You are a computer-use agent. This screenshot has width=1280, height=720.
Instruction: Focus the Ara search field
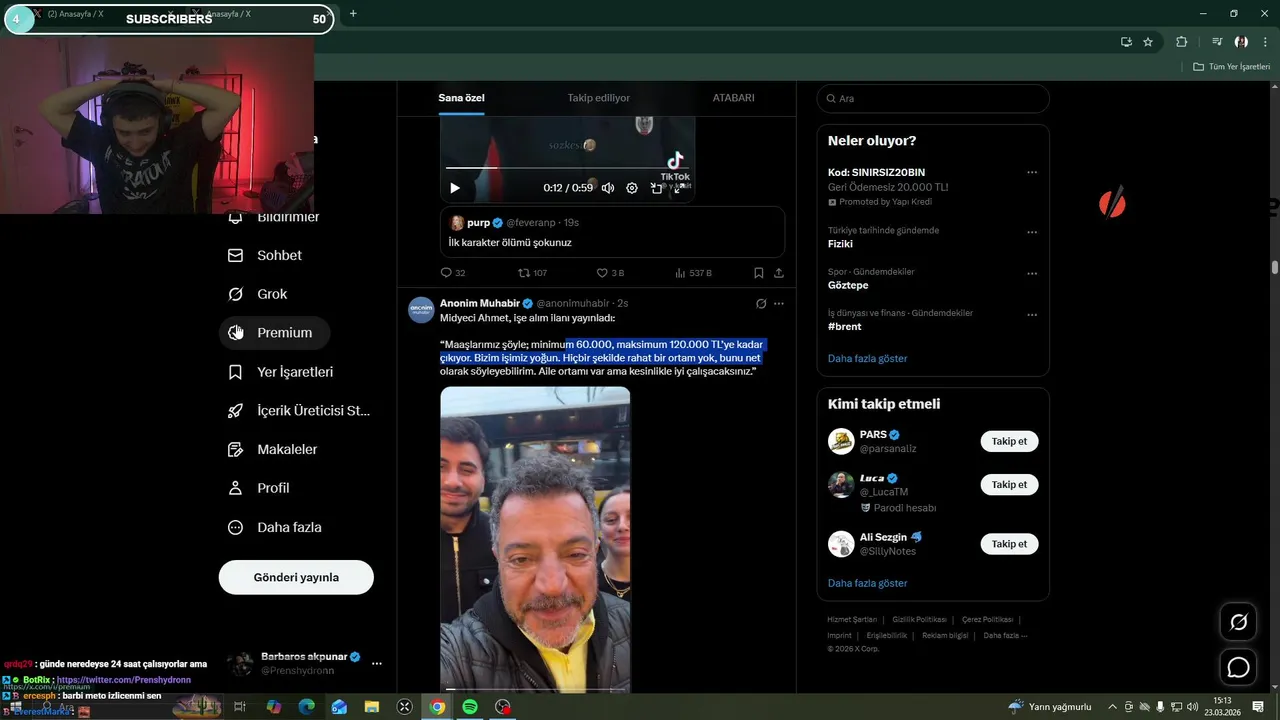pyautogui.click(x=933, y=98)
